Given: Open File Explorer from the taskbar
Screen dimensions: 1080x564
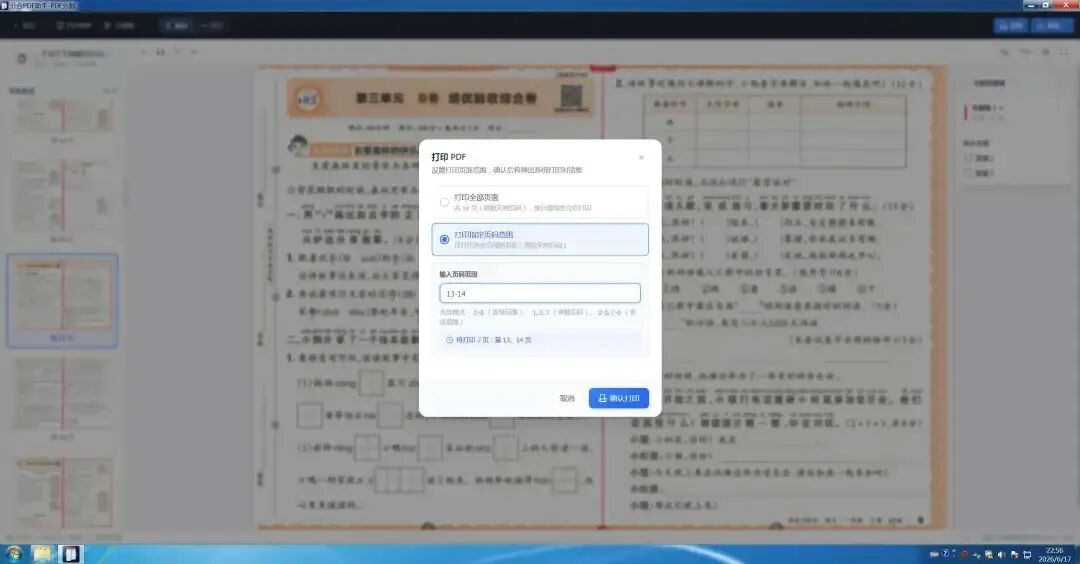Looking at the screenshot, I should pos(43,554).
